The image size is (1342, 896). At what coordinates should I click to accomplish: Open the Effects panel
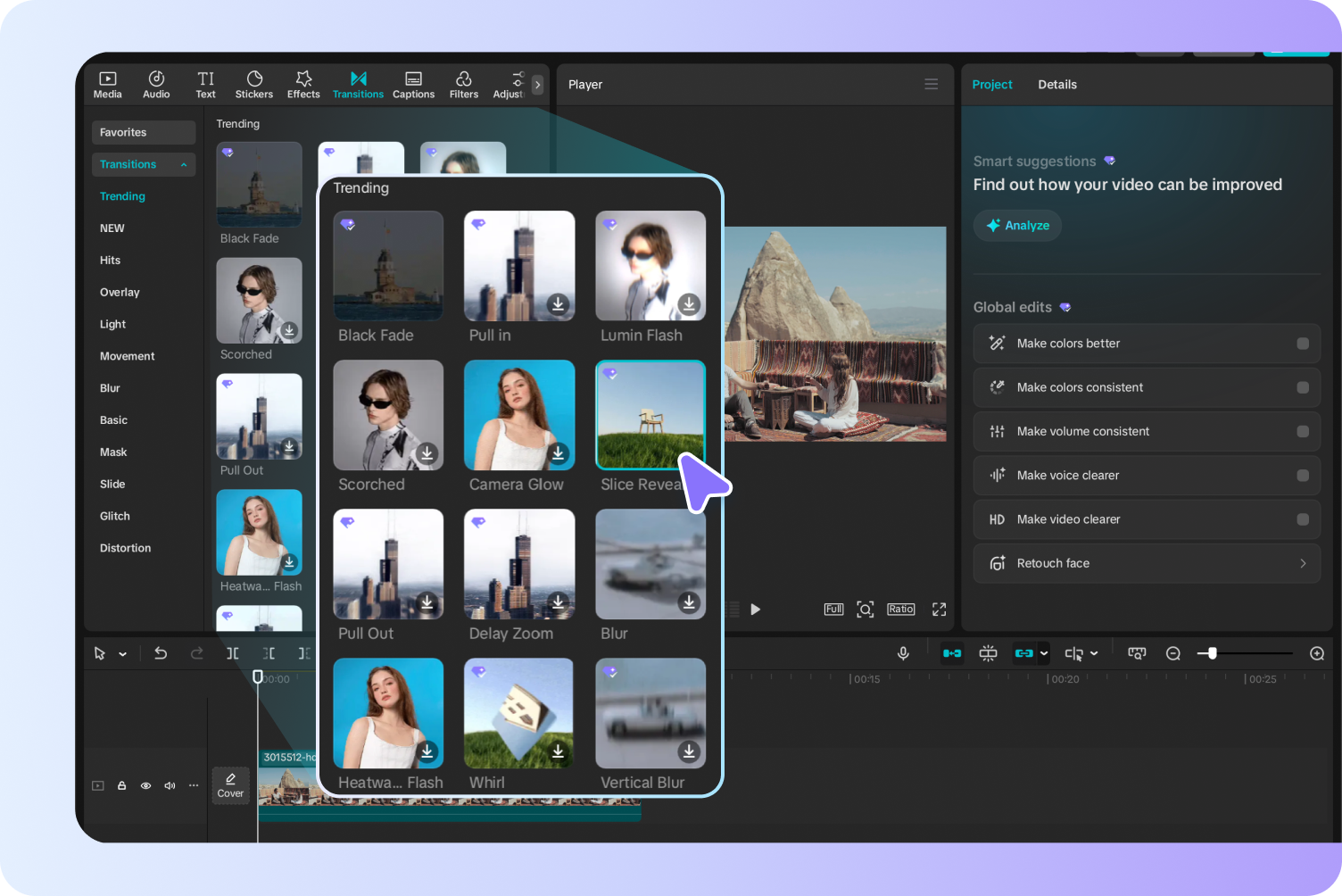point(303,84)
